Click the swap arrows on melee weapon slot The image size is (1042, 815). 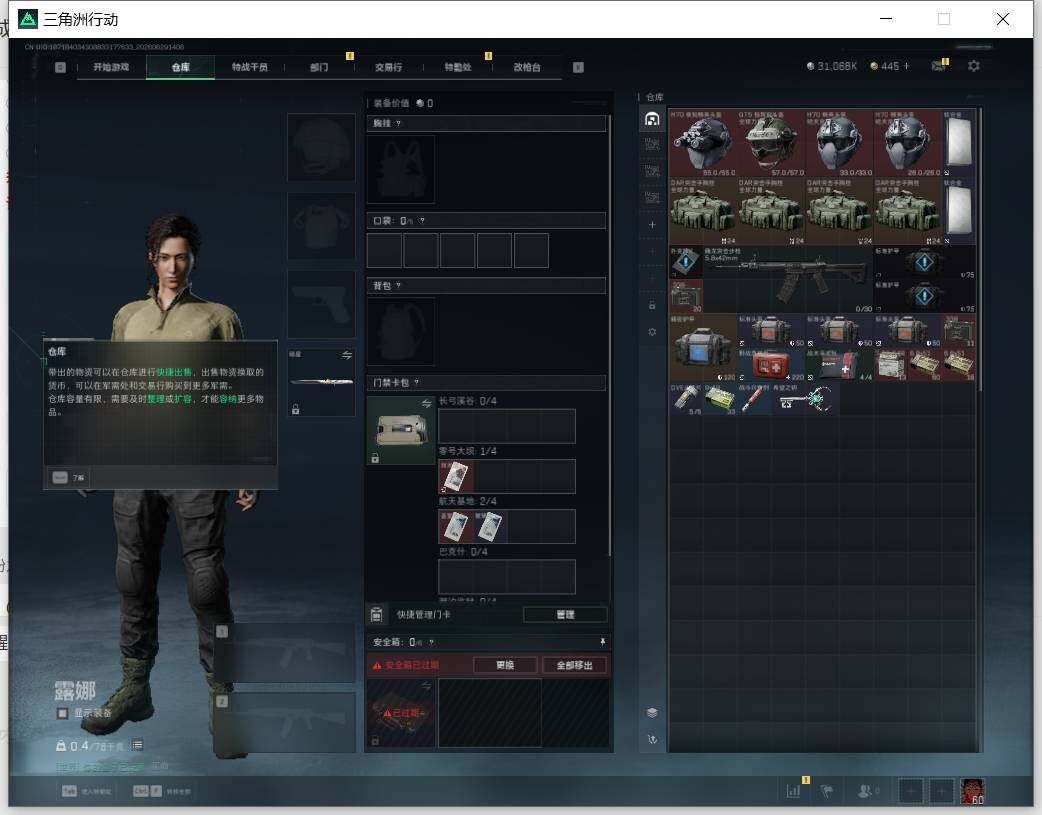coord(347,356)
